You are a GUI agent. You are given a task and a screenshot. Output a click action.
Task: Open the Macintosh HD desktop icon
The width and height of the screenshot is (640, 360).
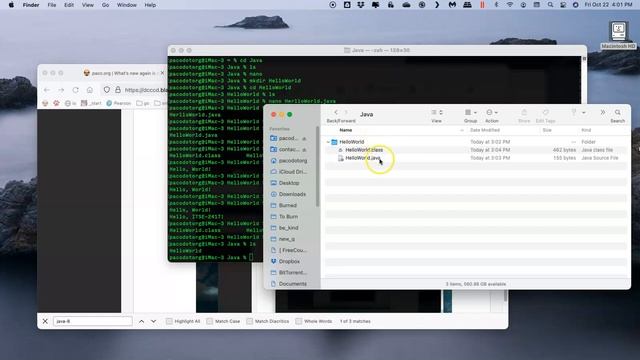pos(618,35)
